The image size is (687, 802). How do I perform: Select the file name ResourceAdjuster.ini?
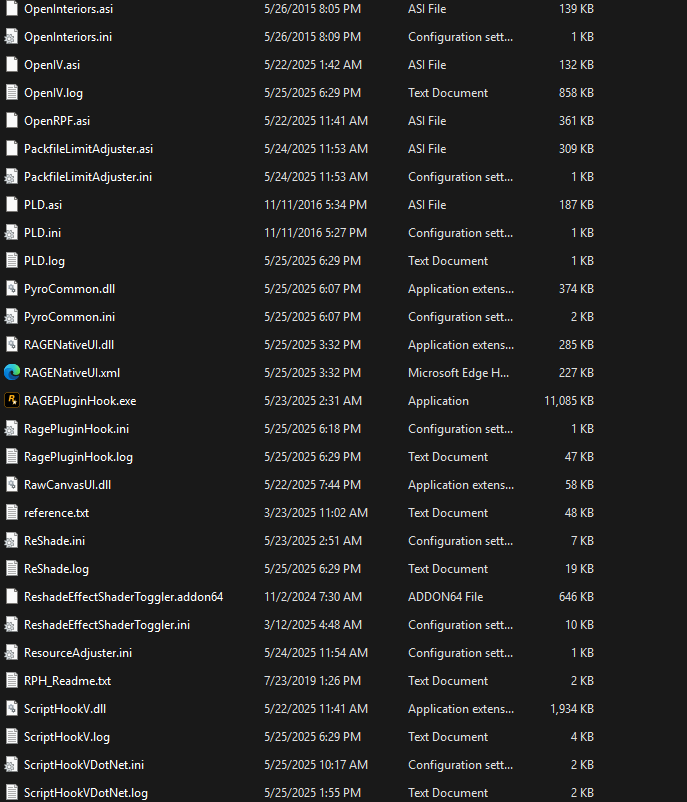(78, 653)
